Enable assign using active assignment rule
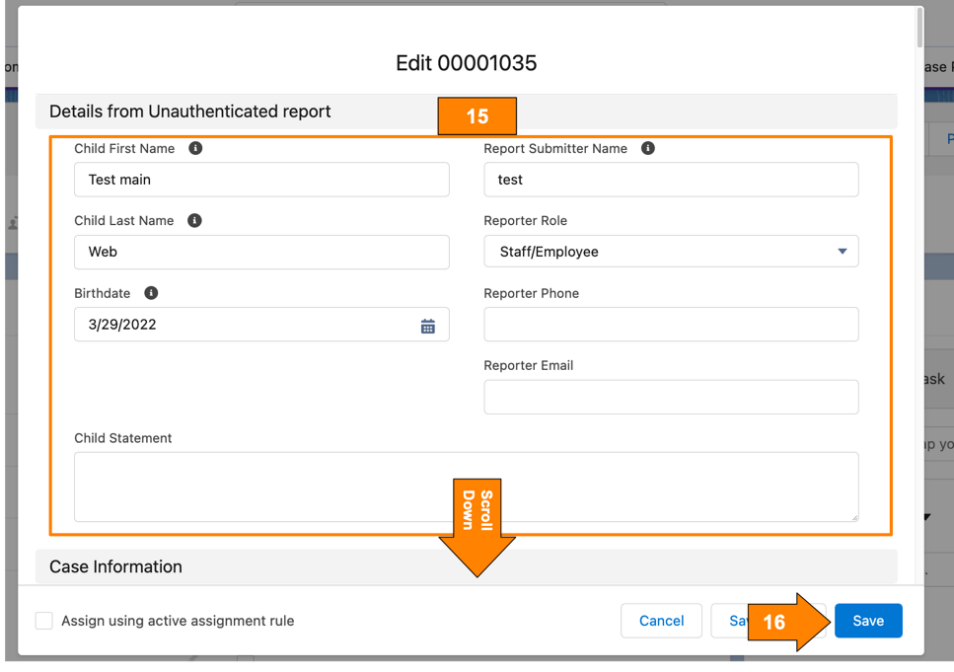Image resolution: width=954 pixels, height=672 pixels. pyautogui.click(x=44, y=620)
